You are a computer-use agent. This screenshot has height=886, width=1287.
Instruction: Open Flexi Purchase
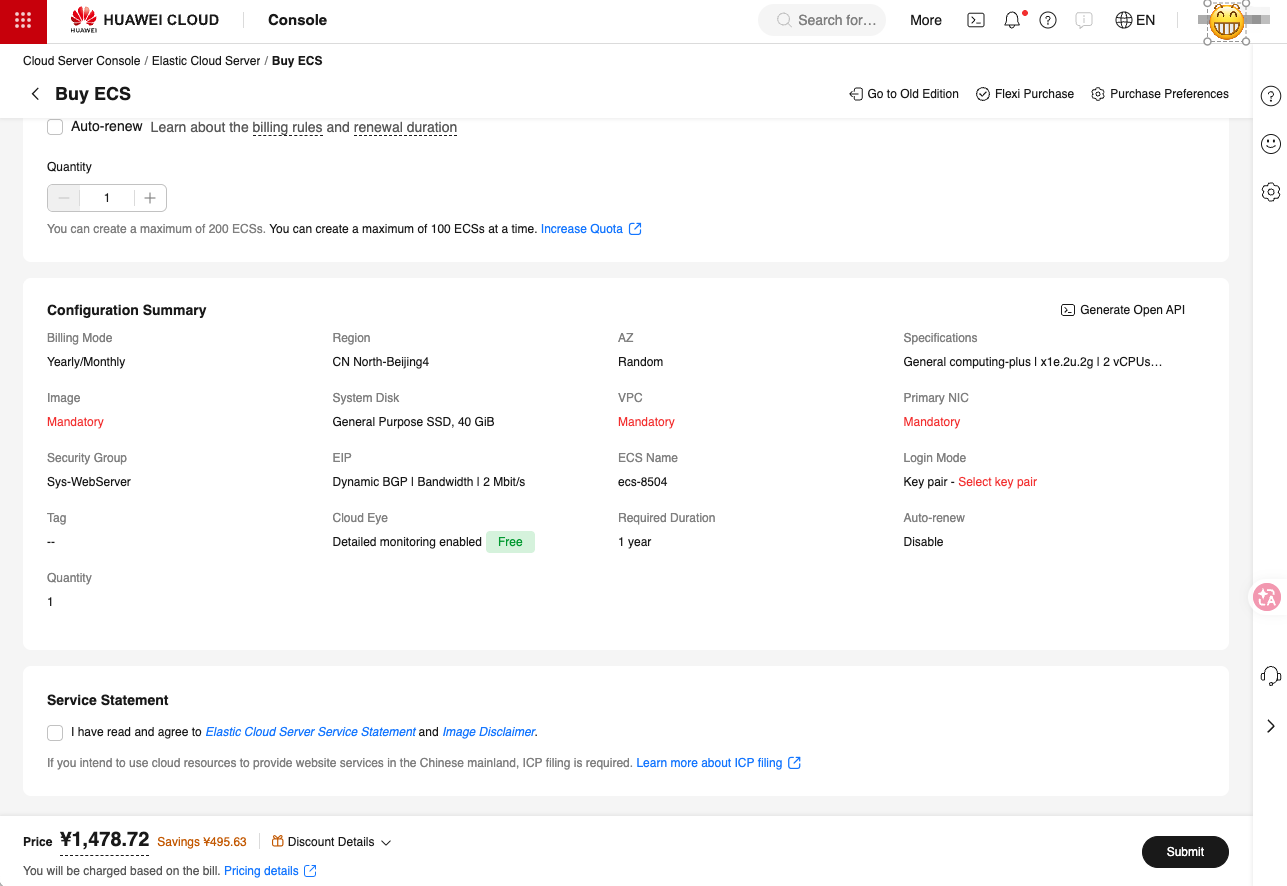(x=1025, y=94)
